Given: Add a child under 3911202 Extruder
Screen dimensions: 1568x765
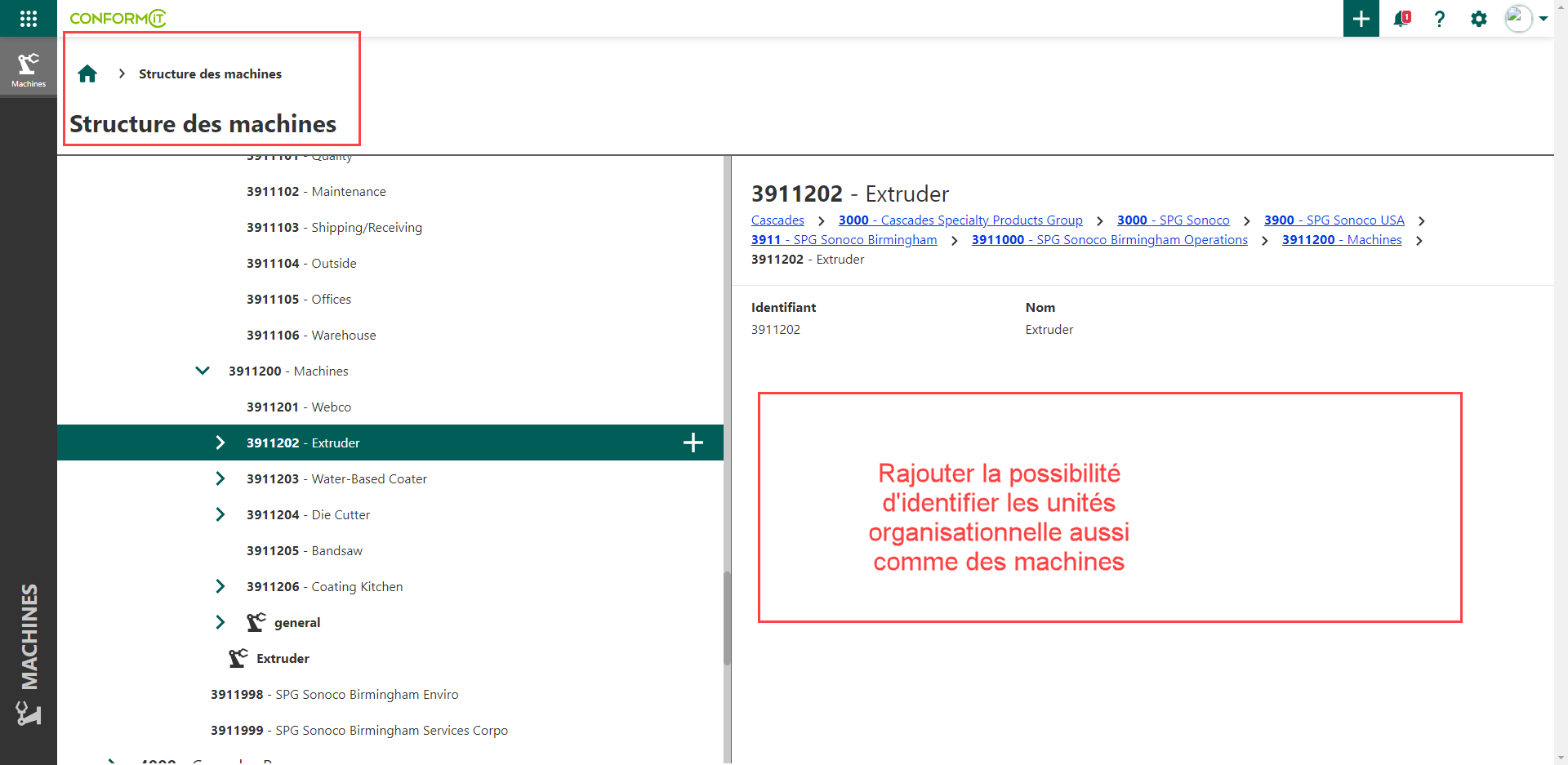Looking at the screenshot, I should coord(693,443).
